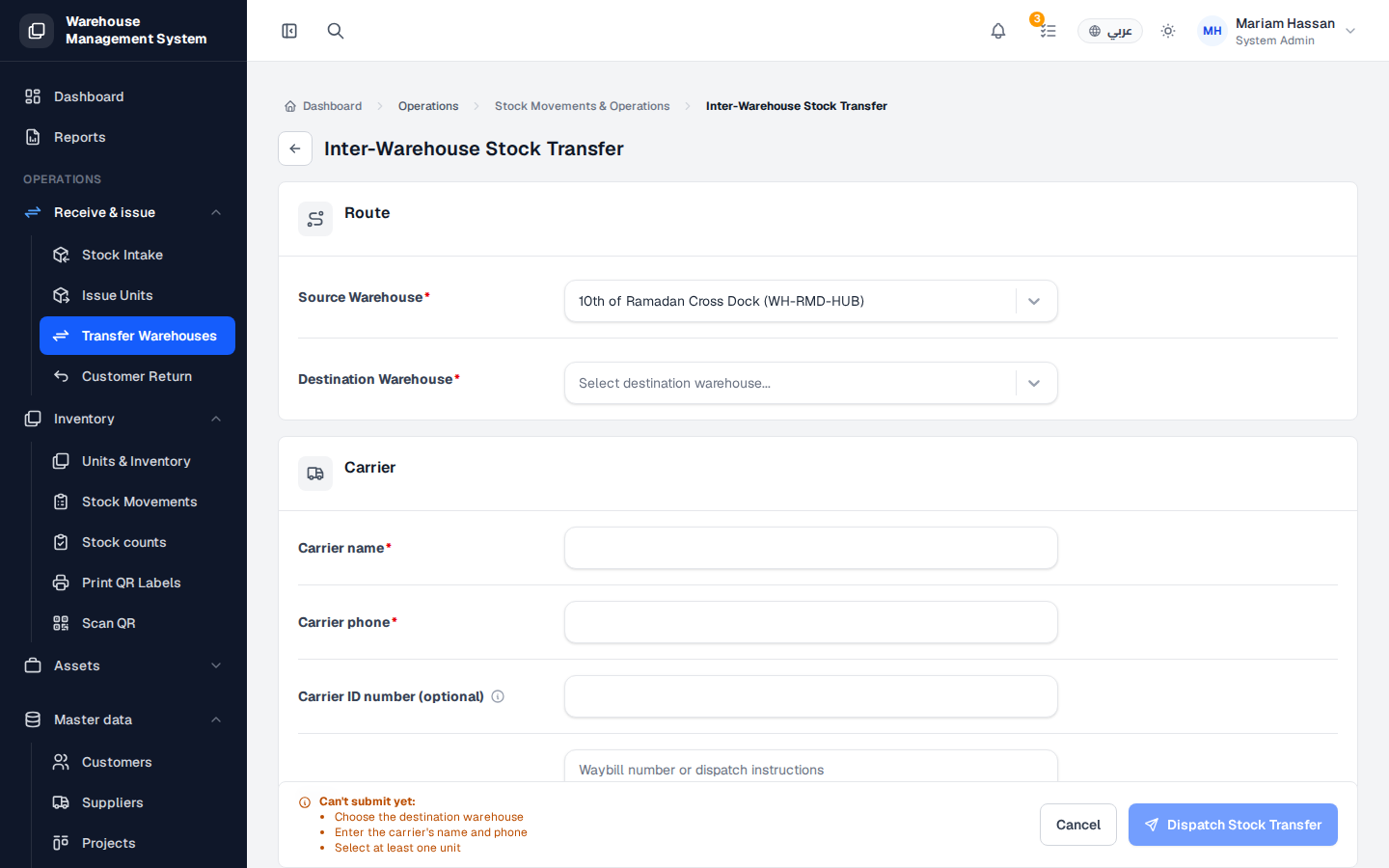Click the Dashboard home icon in breadcrumb
The image size is (1389, 868).
tap(290, 106)
